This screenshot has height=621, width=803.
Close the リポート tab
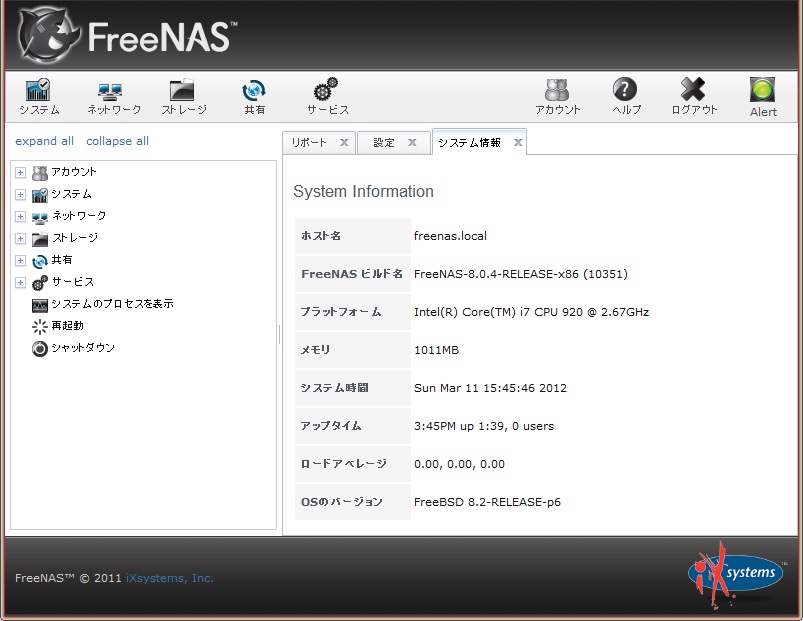click(x=344, y=143)
